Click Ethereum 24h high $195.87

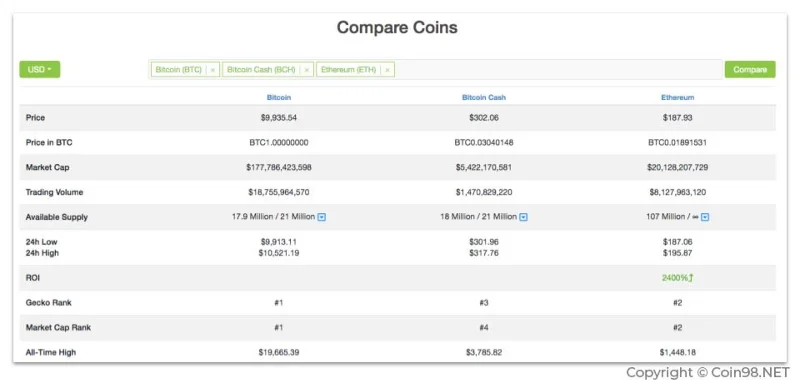click(x=678, y=253)
